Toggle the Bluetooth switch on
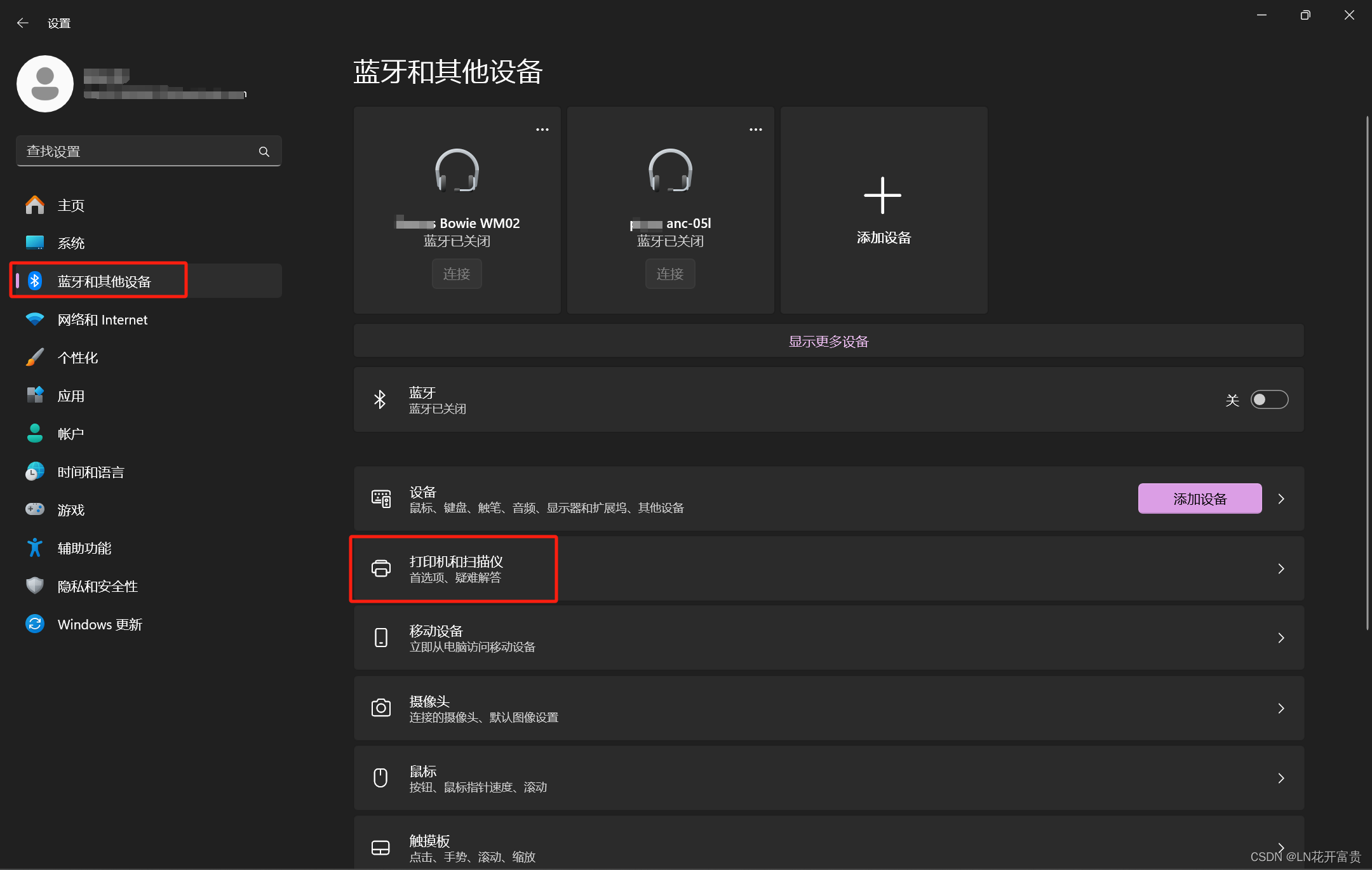The width and height of the screenshot is (1372, 870). (x=1268, y=399)
